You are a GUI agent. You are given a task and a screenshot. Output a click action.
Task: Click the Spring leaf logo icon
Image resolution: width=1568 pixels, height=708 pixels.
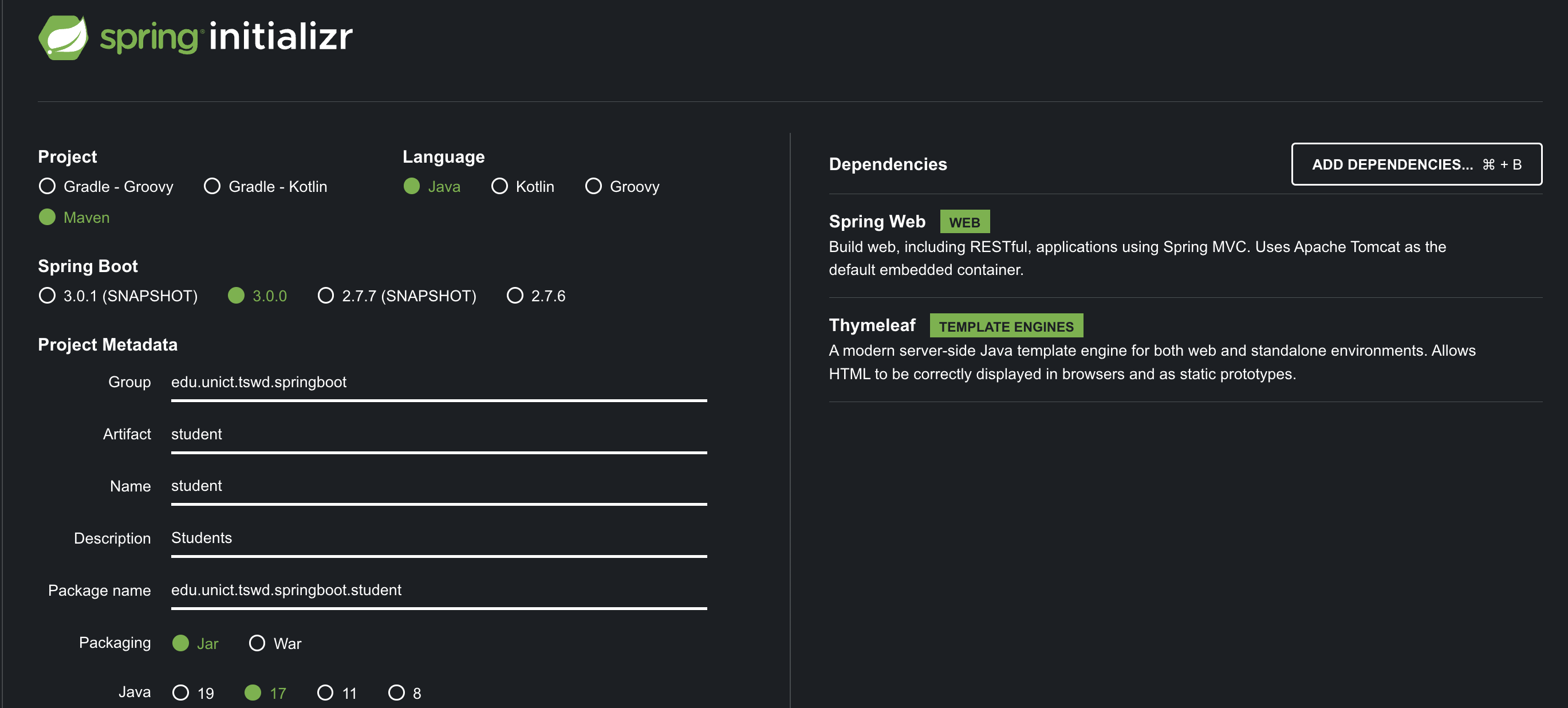click(x=64, y=38)
